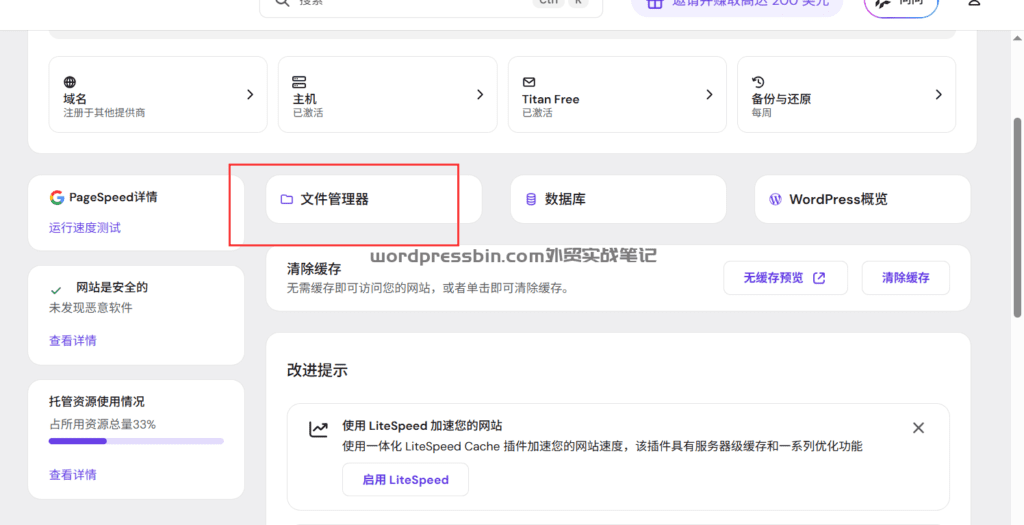The width and height of the screenshot is (1024, 525).
Task: Click the history icon on 备份与还原 card
Action: pos(758,82)
